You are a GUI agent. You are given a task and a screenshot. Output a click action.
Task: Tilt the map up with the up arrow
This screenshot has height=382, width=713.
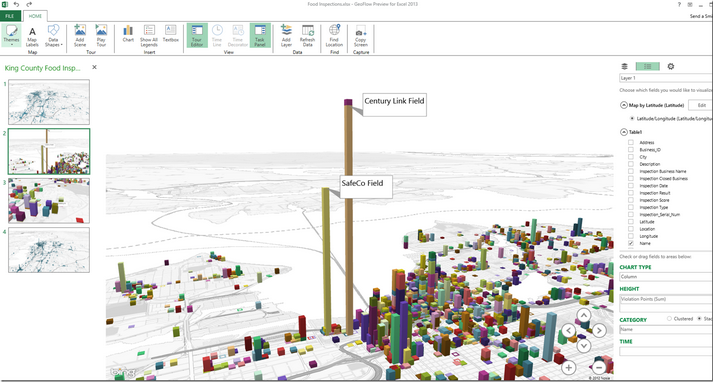(584, 315)
